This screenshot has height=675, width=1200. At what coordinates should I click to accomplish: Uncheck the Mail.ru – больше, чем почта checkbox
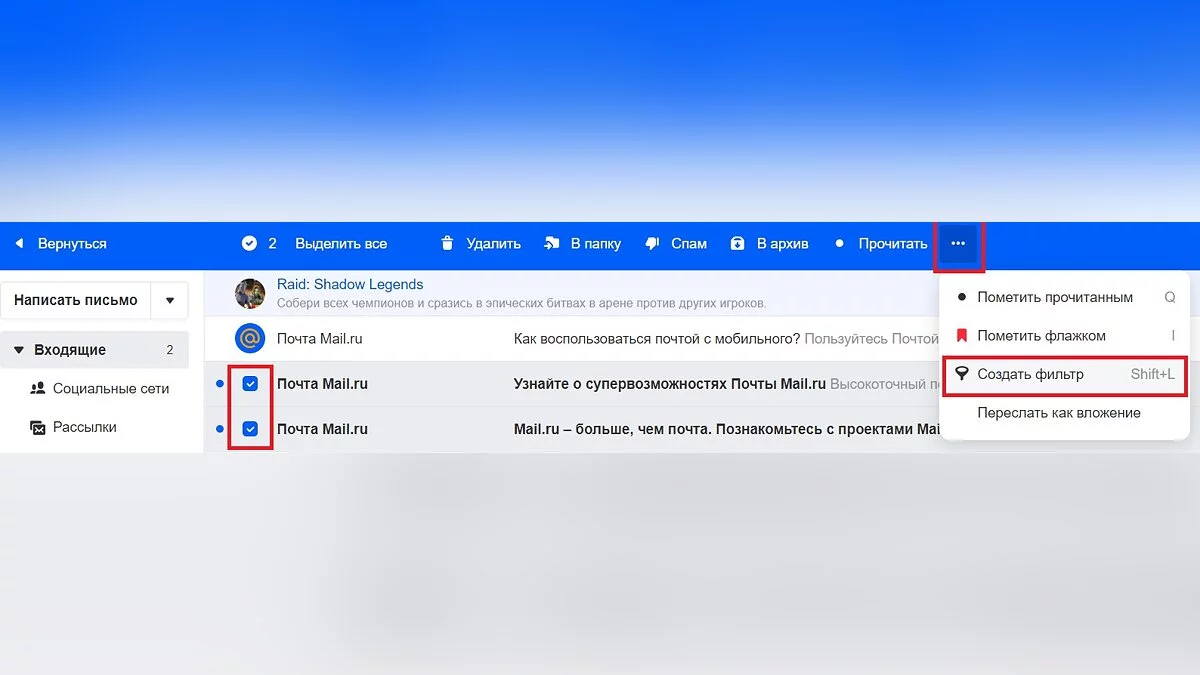(x=250, y=429)
